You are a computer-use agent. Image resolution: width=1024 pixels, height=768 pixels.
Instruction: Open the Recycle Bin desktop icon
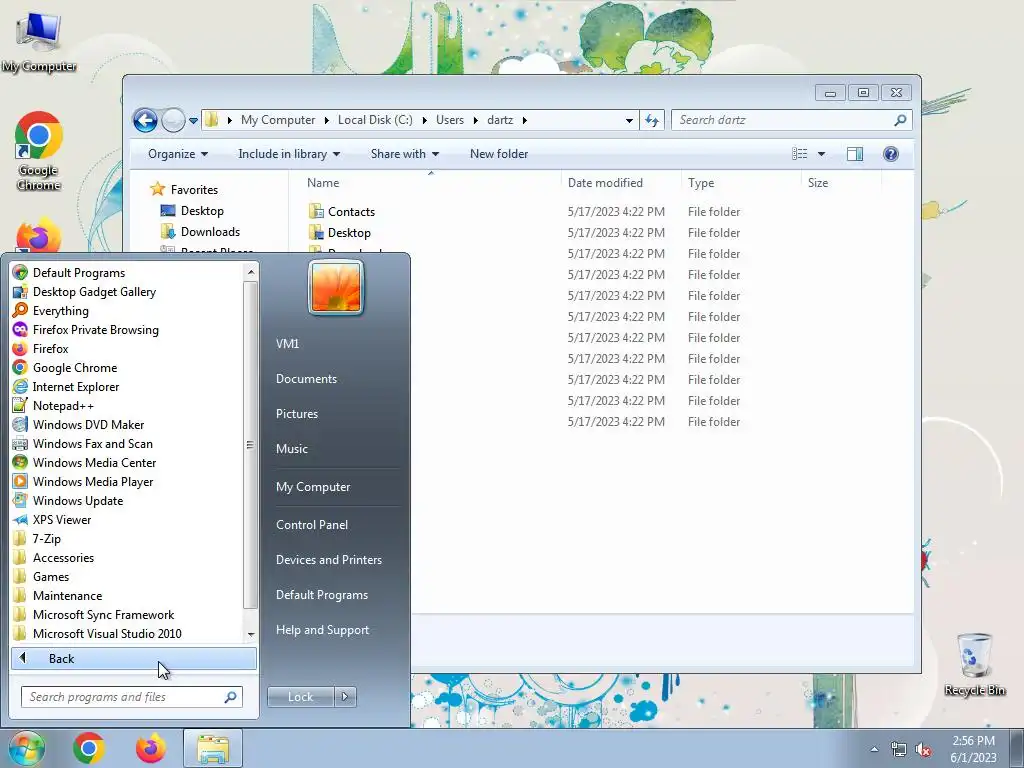pyautogui.click(x=974, y=664)
